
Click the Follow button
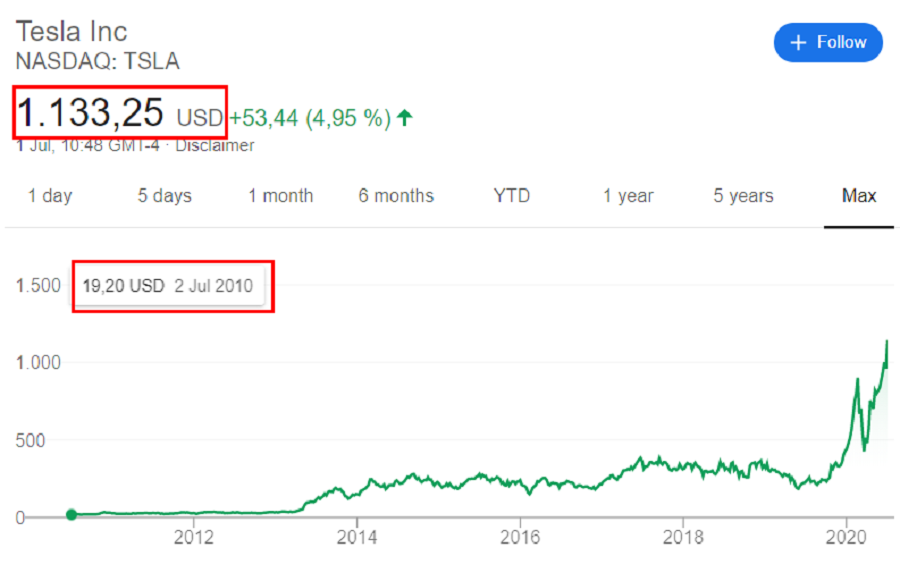click(828, 42)
